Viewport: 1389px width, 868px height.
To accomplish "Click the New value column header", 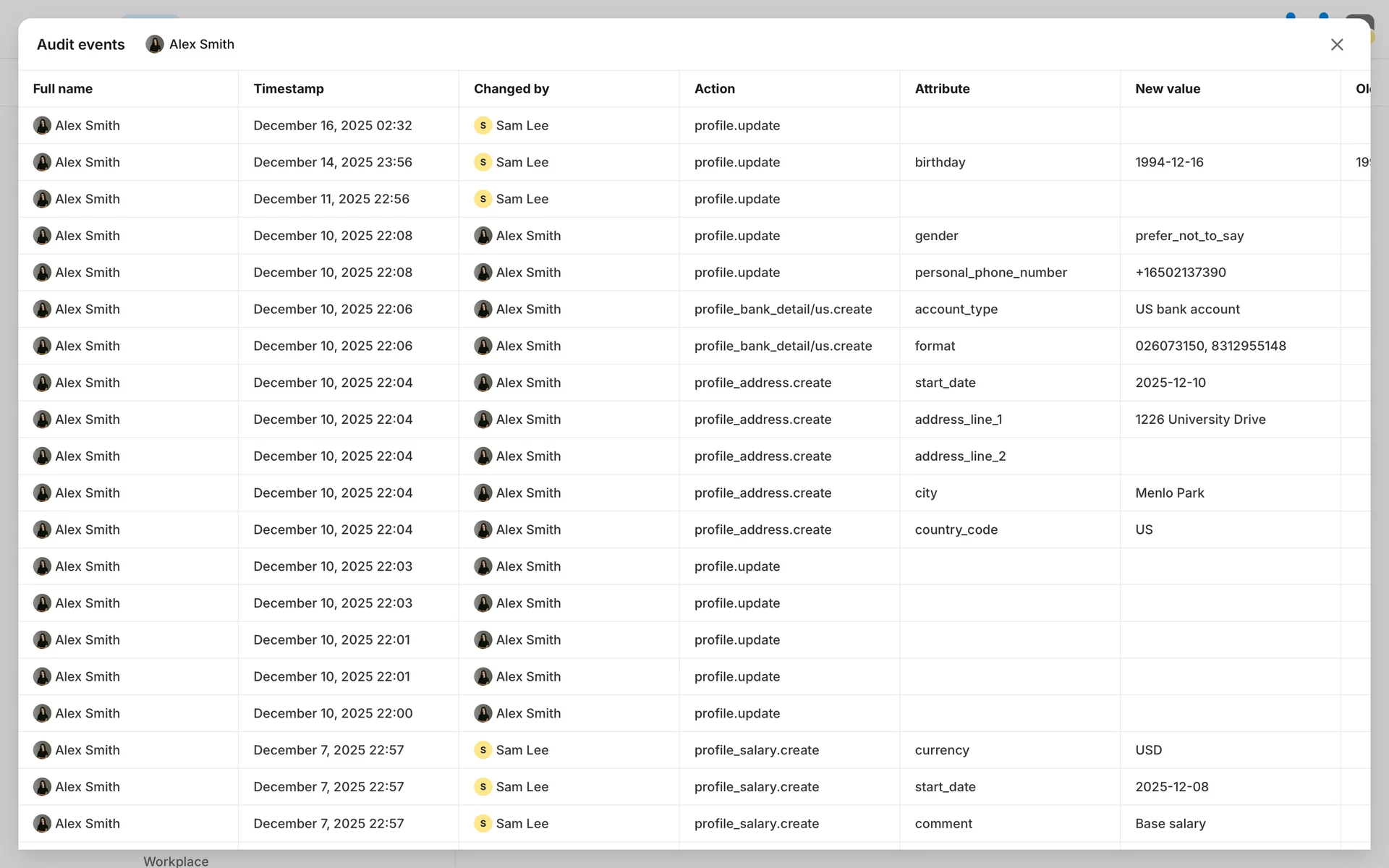I will point(1167,89).
